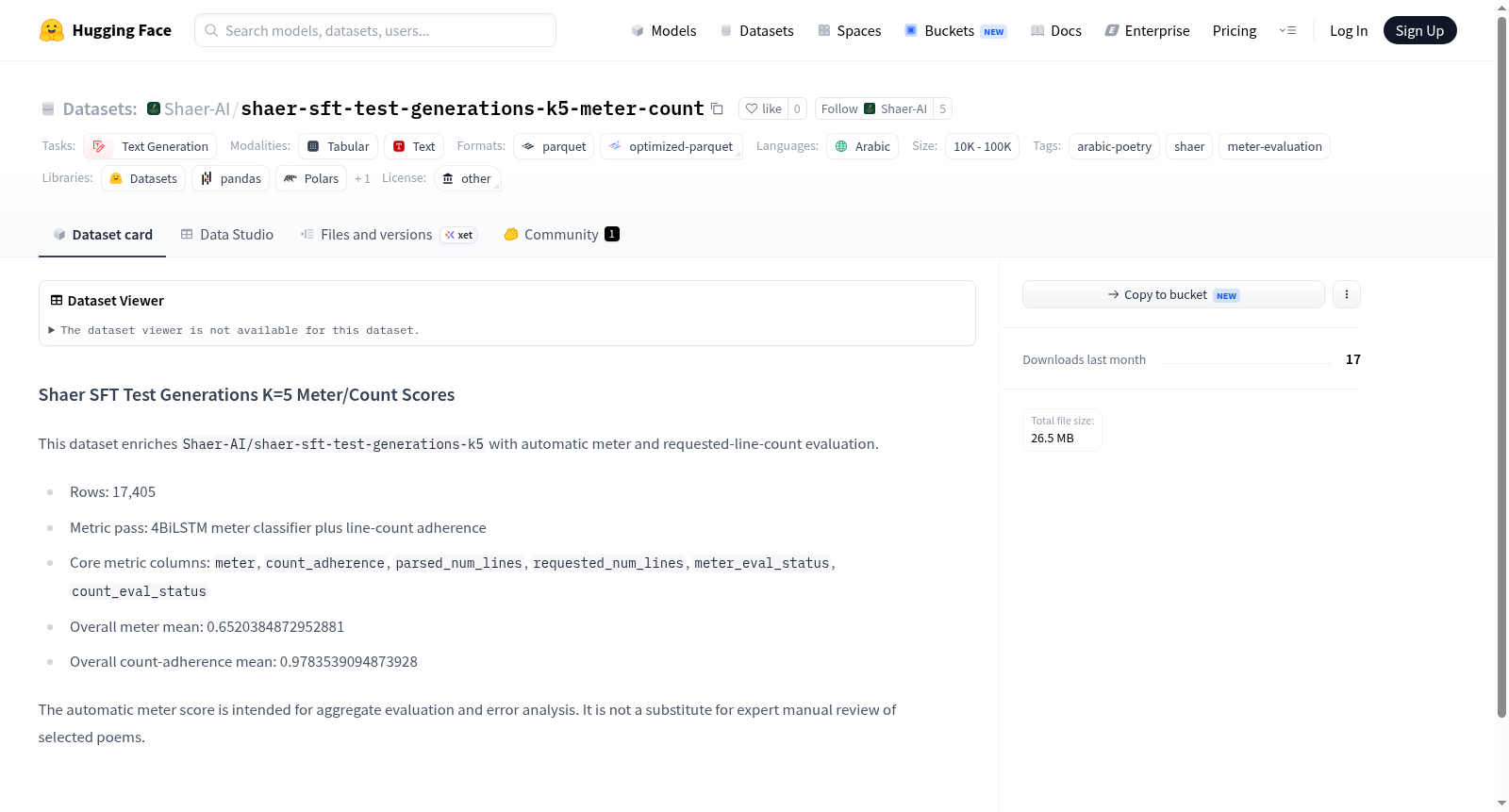The width and height of the screenshot is (1509, 812).
Task: Select the 10K - 100K size tag
Action: (x=982, y=146)
